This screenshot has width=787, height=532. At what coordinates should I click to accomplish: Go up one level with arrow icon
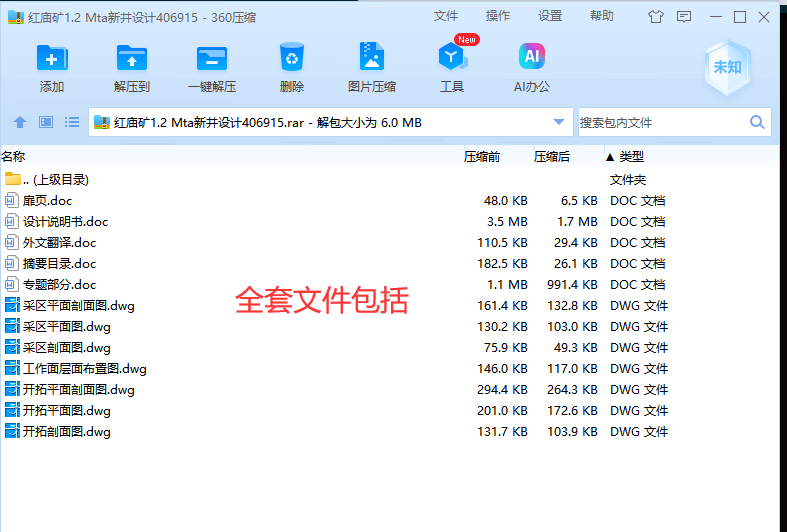pyautogui.click(x=20, y=122)
